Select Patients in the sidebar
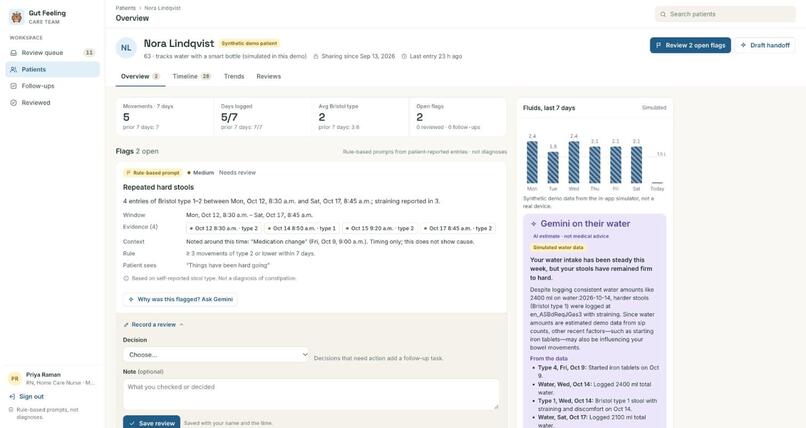Viewport: 806px width, 428px height. pyautogui.click(x=52, y=69)
